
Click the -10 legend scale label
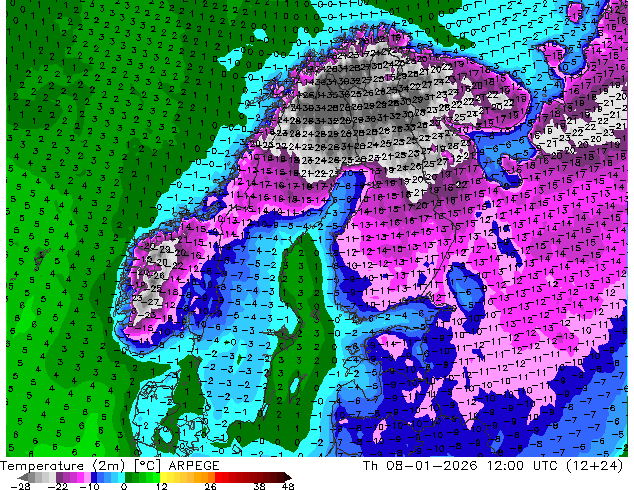89,486
